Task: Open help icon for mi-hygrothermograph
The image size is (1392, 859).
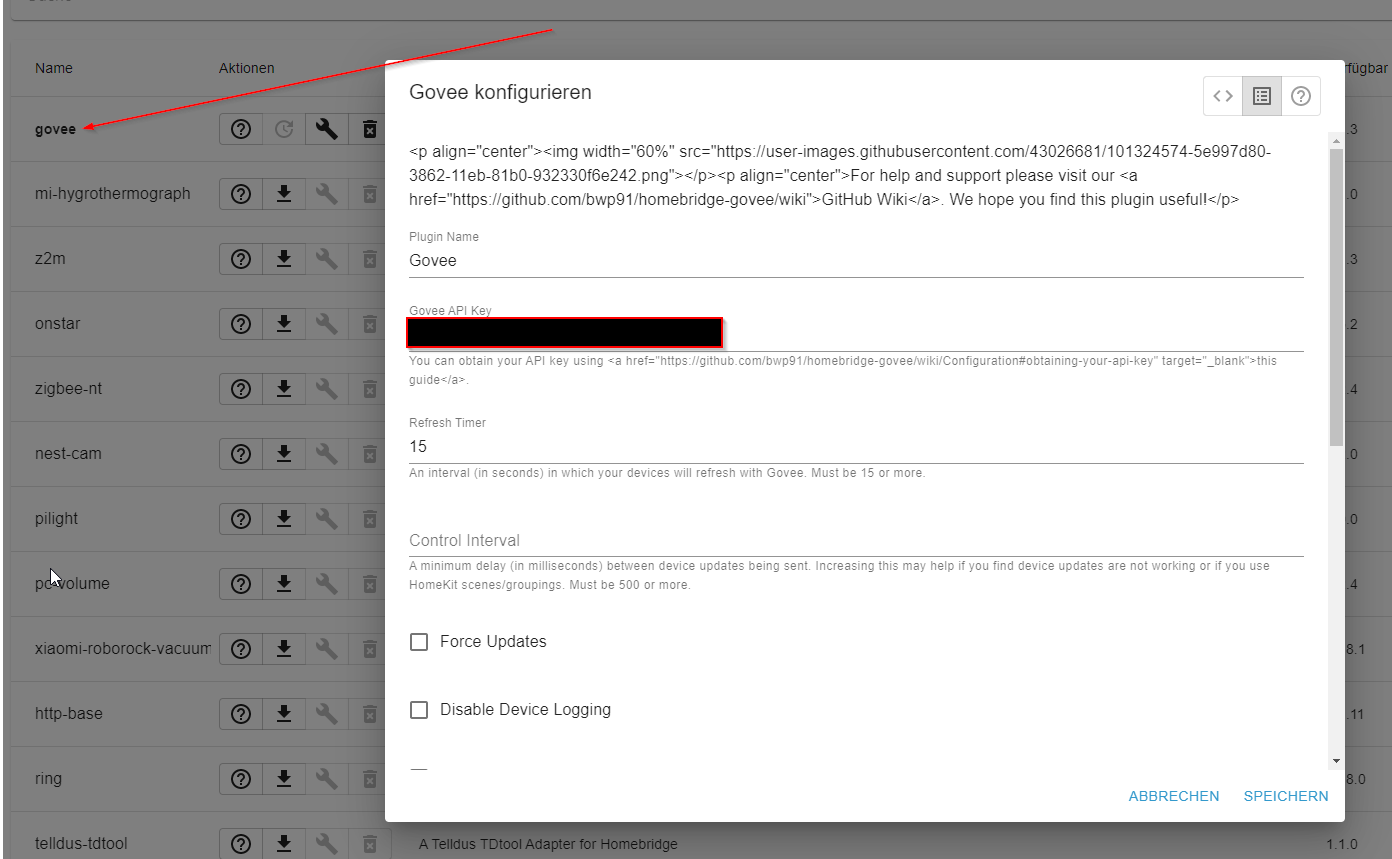Action: click(241, 194)
